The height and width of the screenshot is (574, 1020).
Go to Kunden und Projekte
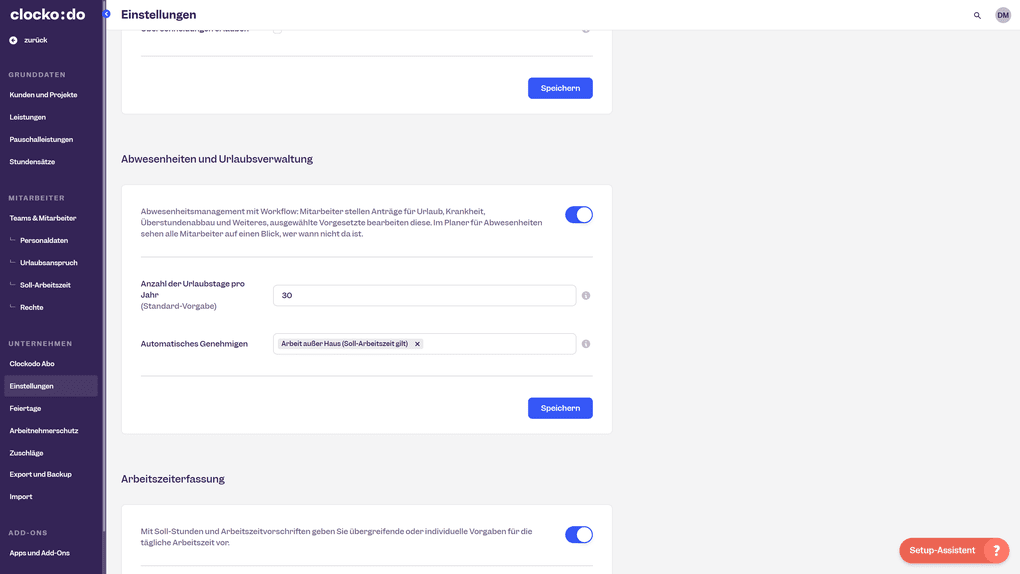[43, 95]
